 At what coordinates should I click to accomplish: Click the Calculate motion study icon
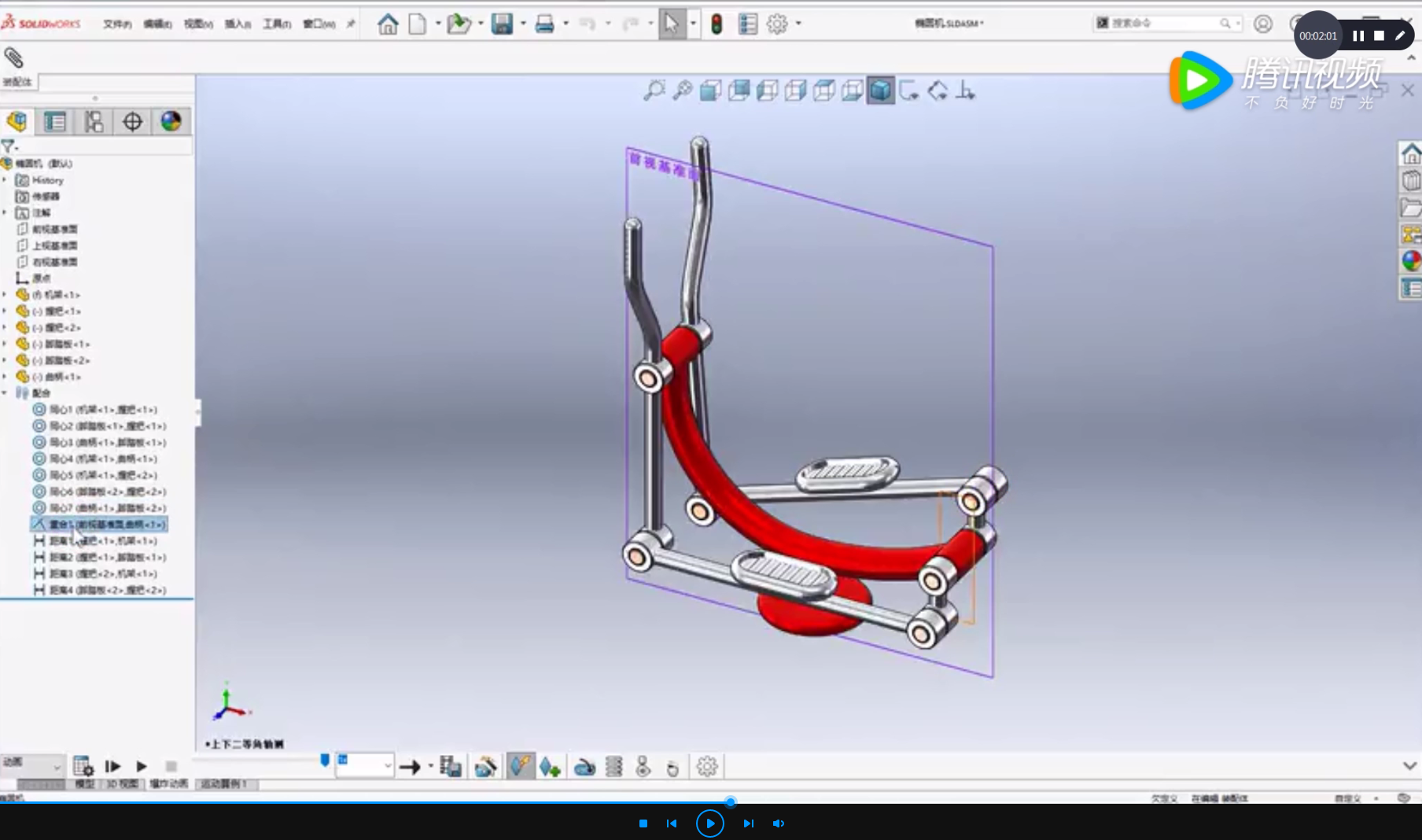83,766
